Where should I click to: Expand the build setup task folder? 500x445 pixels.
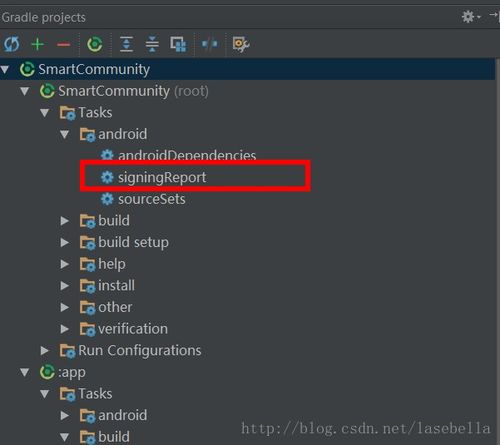tap(65, 242)
